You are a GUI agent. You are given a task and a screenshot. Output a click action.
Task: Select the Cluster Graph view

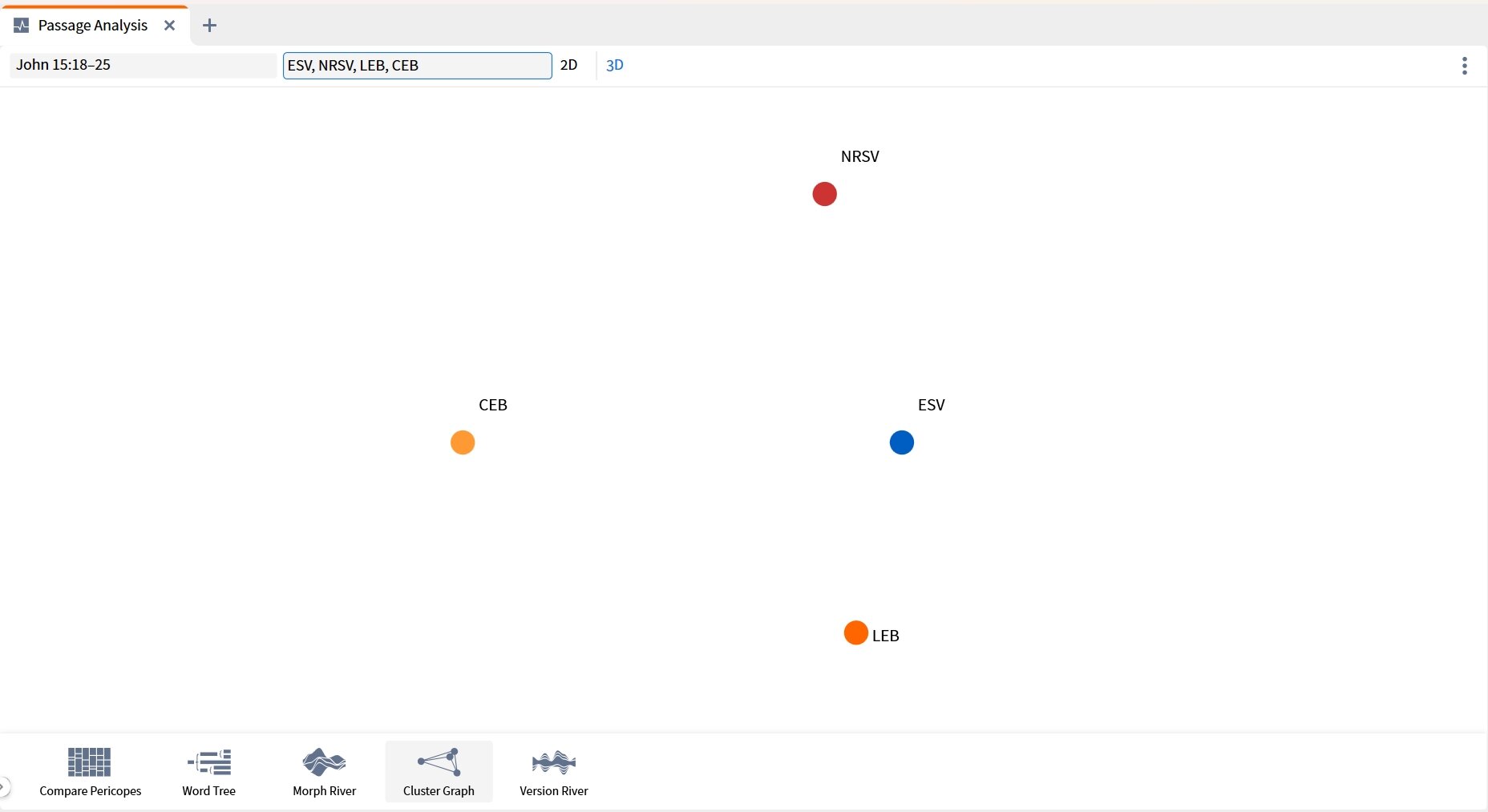tap(439, 772)
